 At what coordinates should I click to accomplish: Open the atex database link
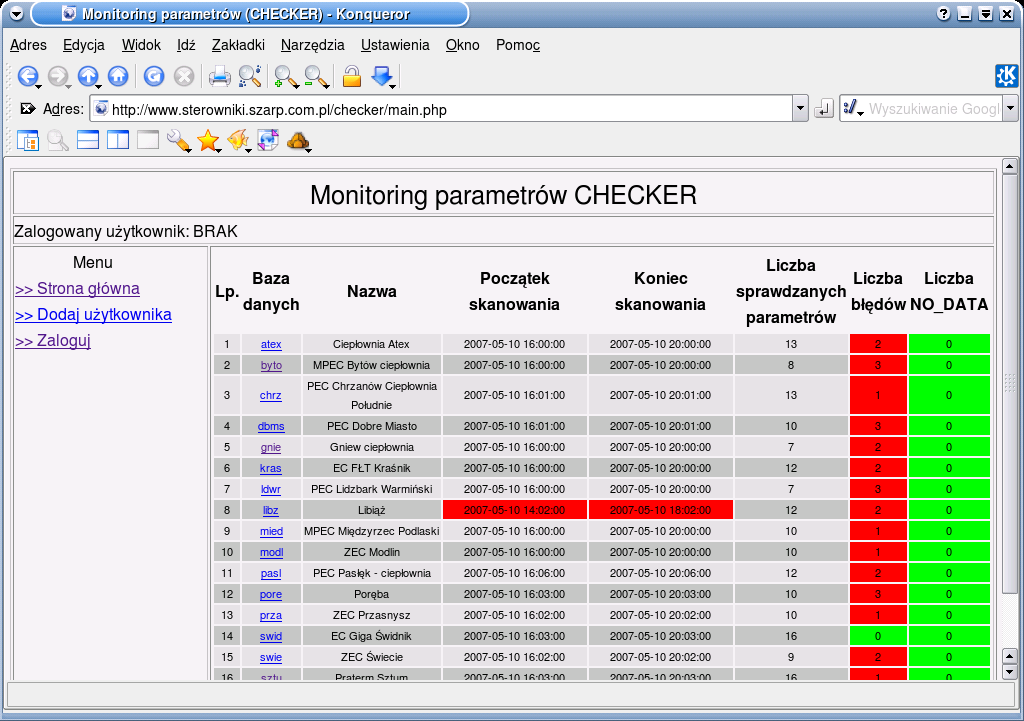pyautogui.click(x=271, y=344)
